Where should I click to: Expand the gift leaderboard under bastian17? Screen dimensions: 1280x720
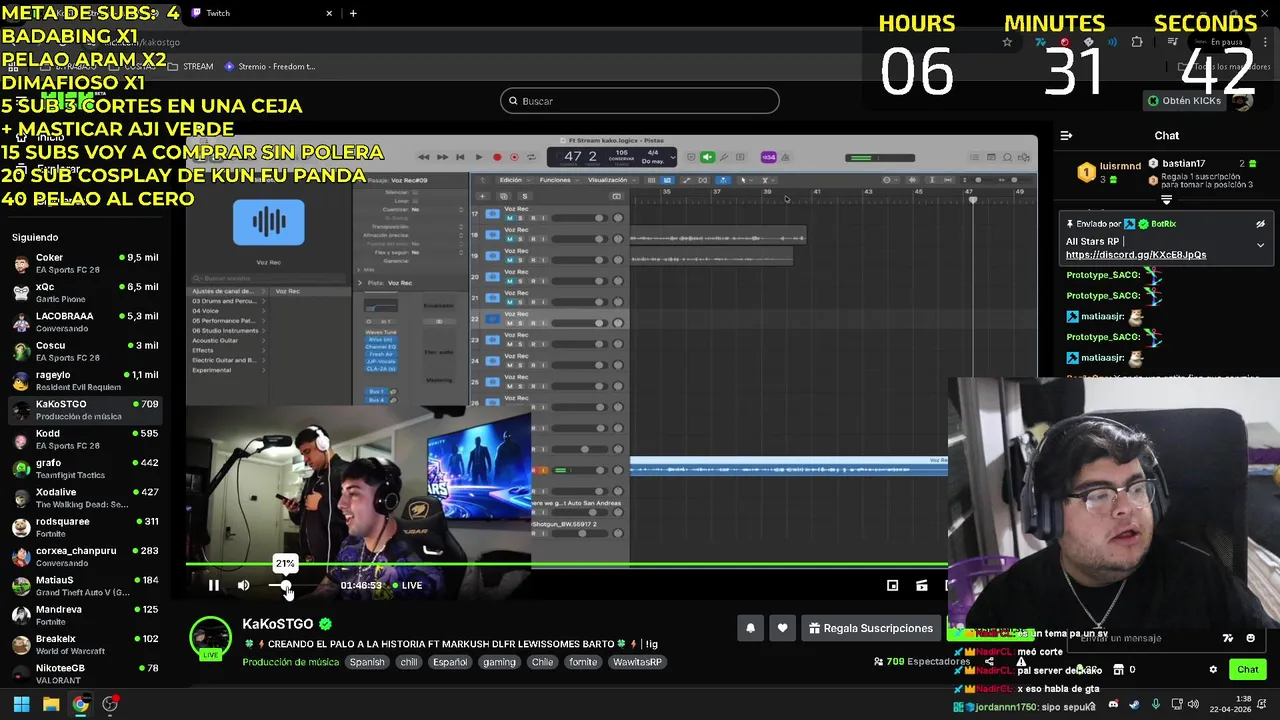[x=1166, y=200]
